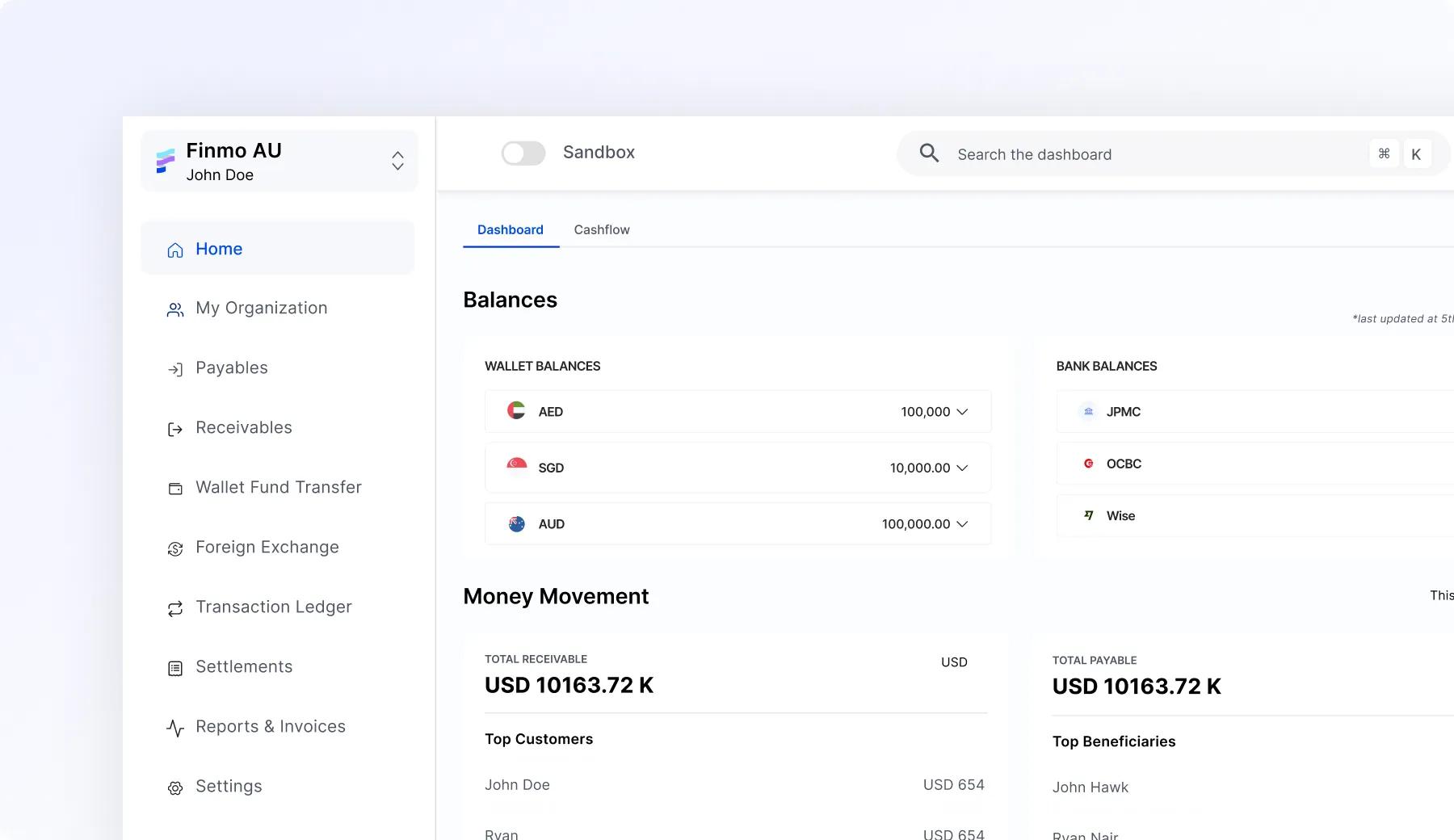1454x840 pixels.
Task: Open the USD currency selector in Total Receivable
Action: pyautogui.click(x=953, y=662)
